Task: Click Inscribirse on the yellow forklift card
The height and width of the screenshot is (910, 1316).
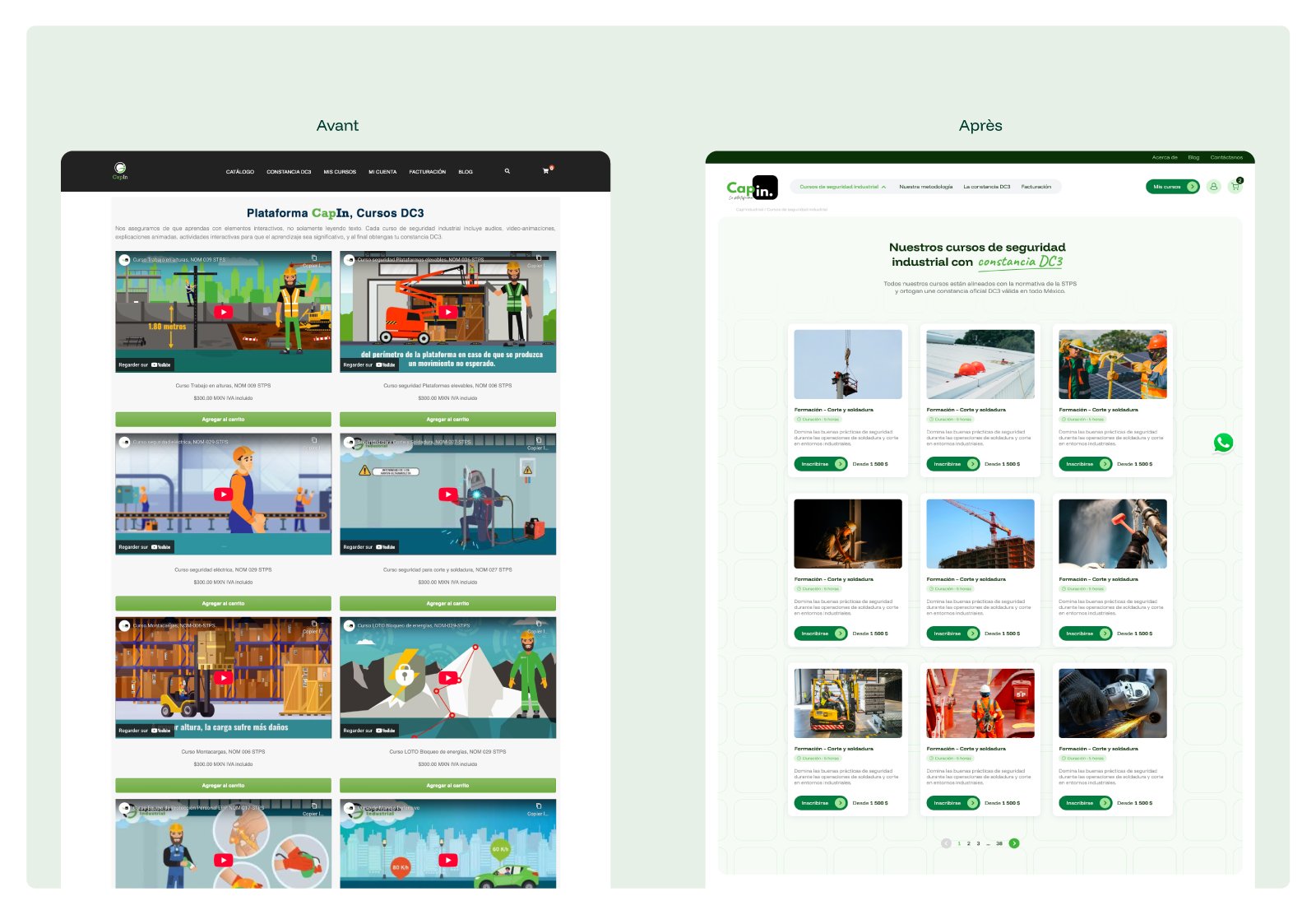Action: point(821,803)
